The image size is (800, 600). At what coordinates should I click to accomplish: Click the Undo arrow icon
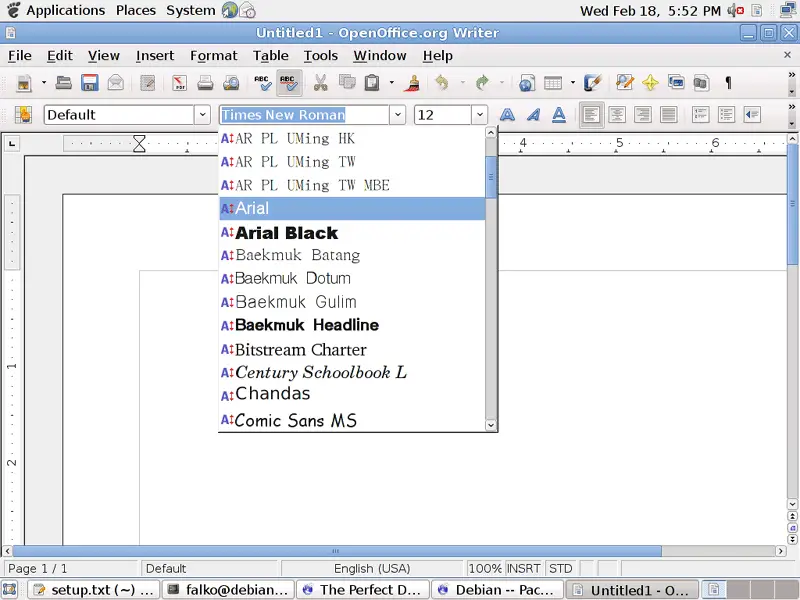(442, 83)
